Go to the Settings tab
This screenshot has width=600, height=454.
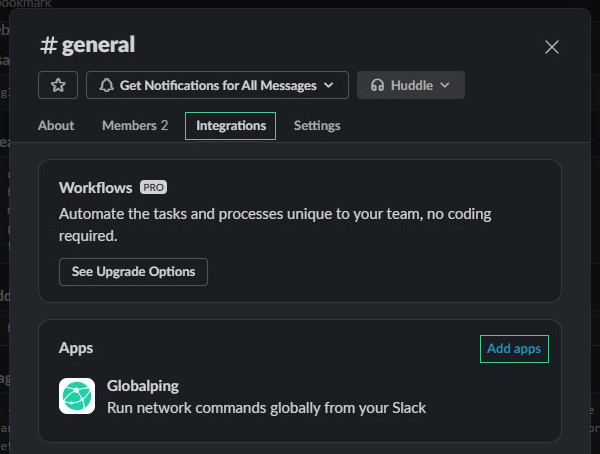317,125
